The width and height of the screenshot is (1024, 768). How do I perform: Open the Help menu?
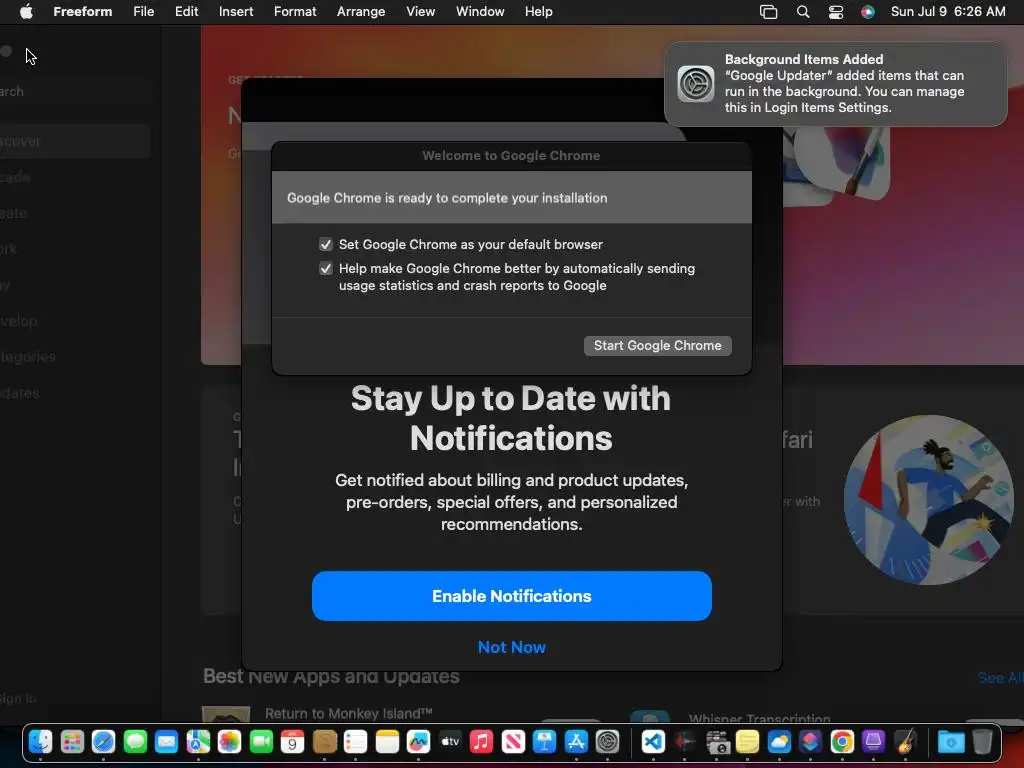[539, 12]
